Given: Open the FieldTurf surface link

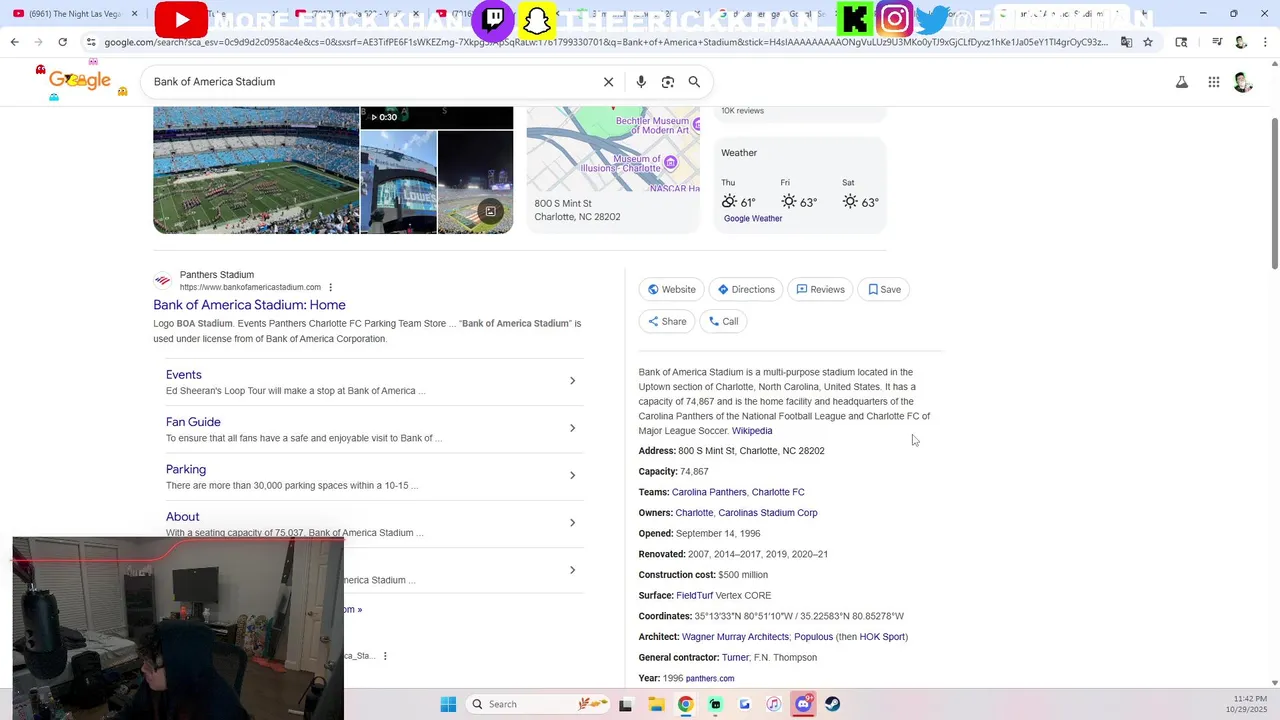Looking at the screenshot, I should tap(694, 596).
